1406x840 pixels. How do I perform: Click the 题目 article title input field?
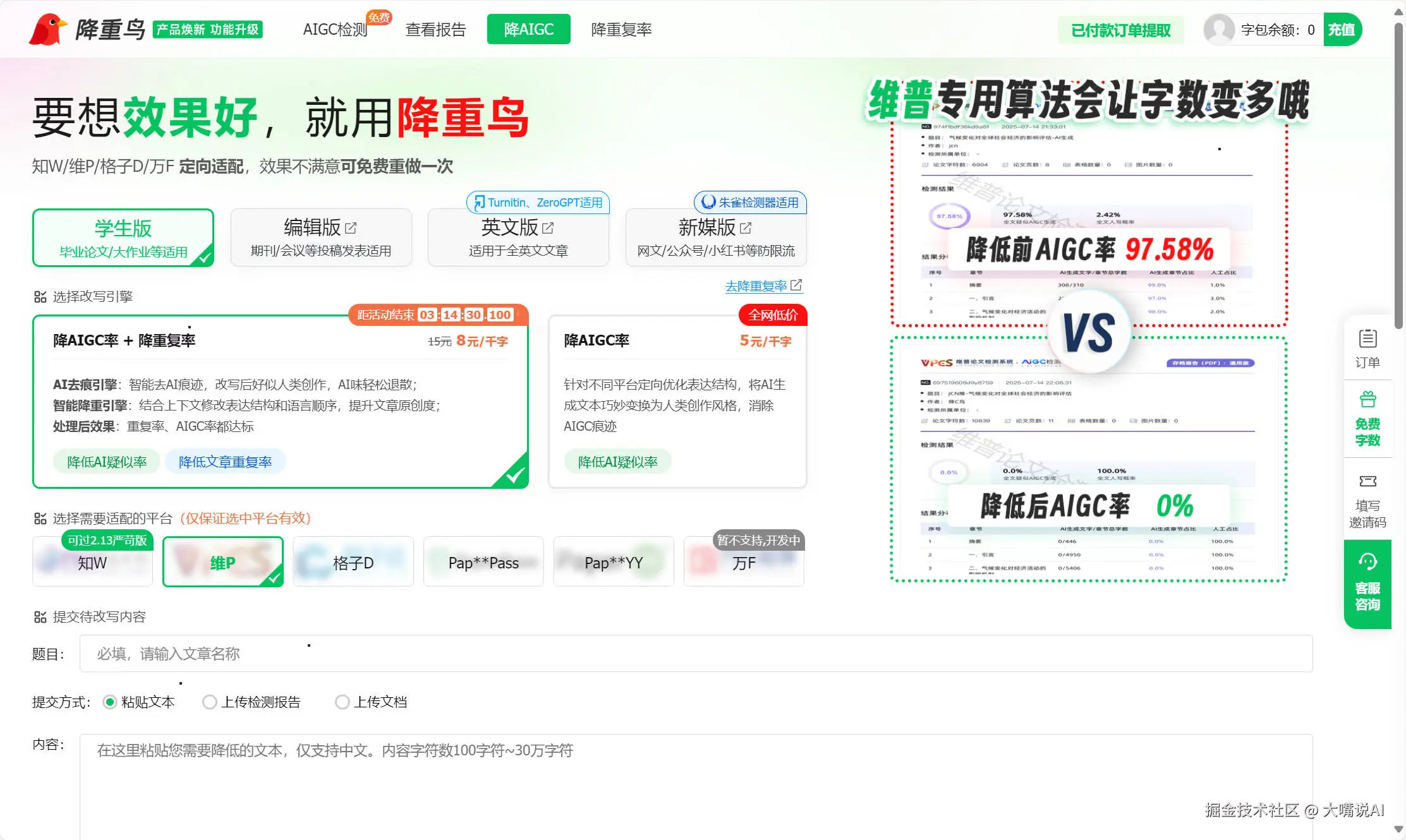tap(695, 654)
